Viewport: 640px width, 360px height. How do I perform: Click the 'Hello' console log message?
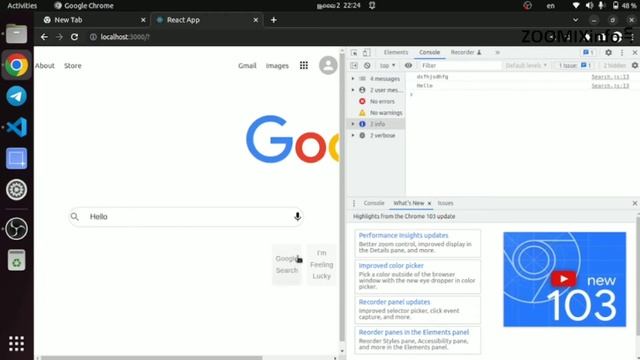(424, 86)
